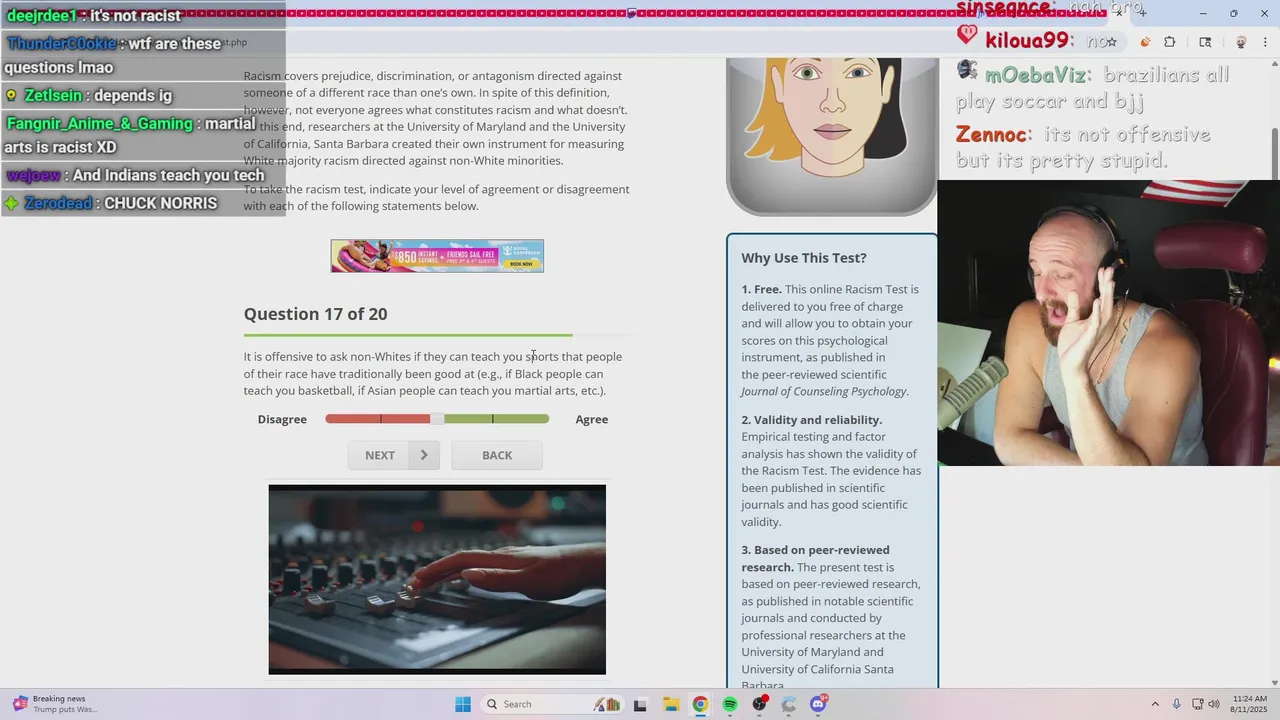The image size is (1280, 720).
Task: Switch to Google Chrome on the taskbar
Action: (700, 704)
